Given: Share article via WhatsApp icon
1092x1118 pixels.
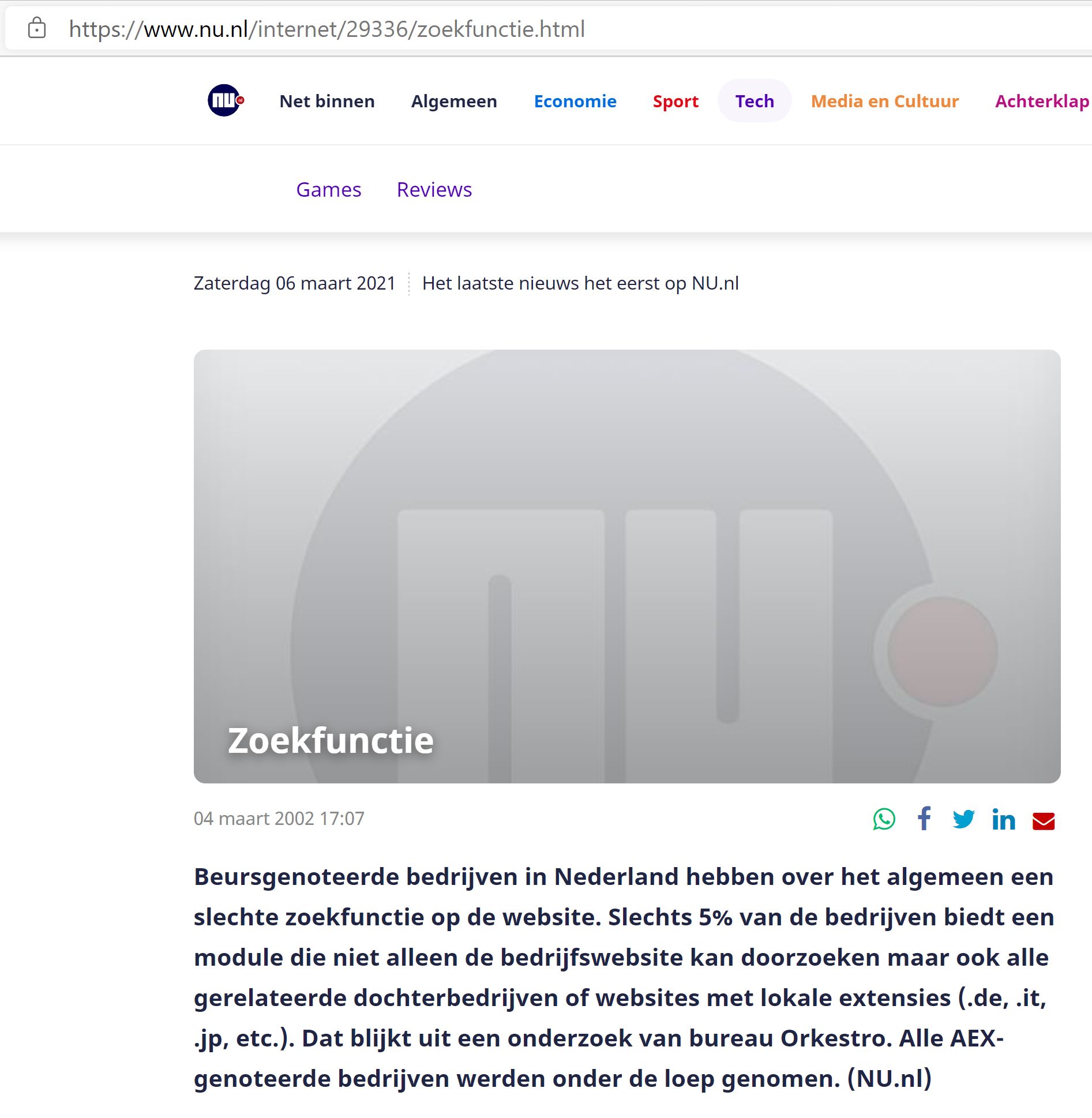Looking at the screenshot, I should tap(884, 819).
